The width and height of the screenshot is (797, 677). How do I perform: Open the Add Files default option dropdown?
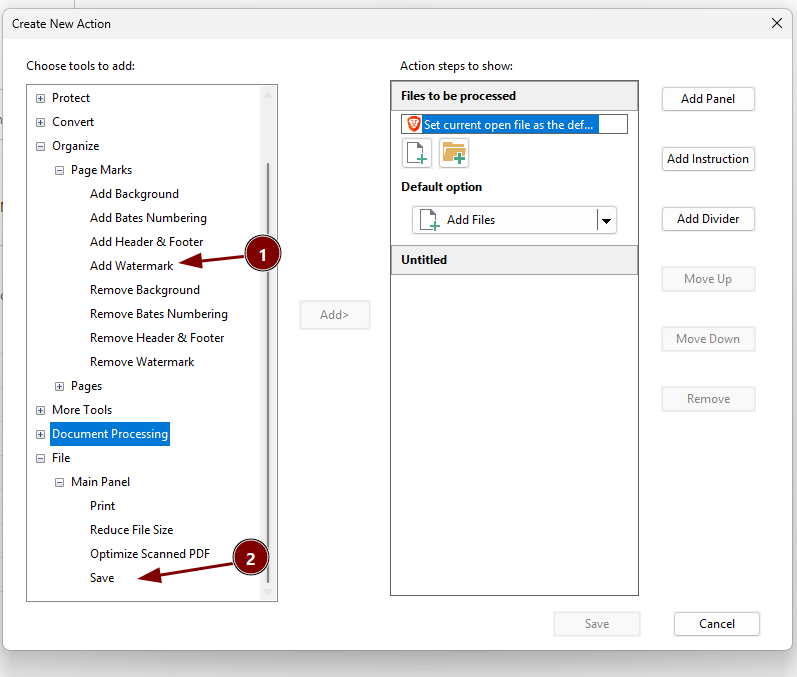606,220
